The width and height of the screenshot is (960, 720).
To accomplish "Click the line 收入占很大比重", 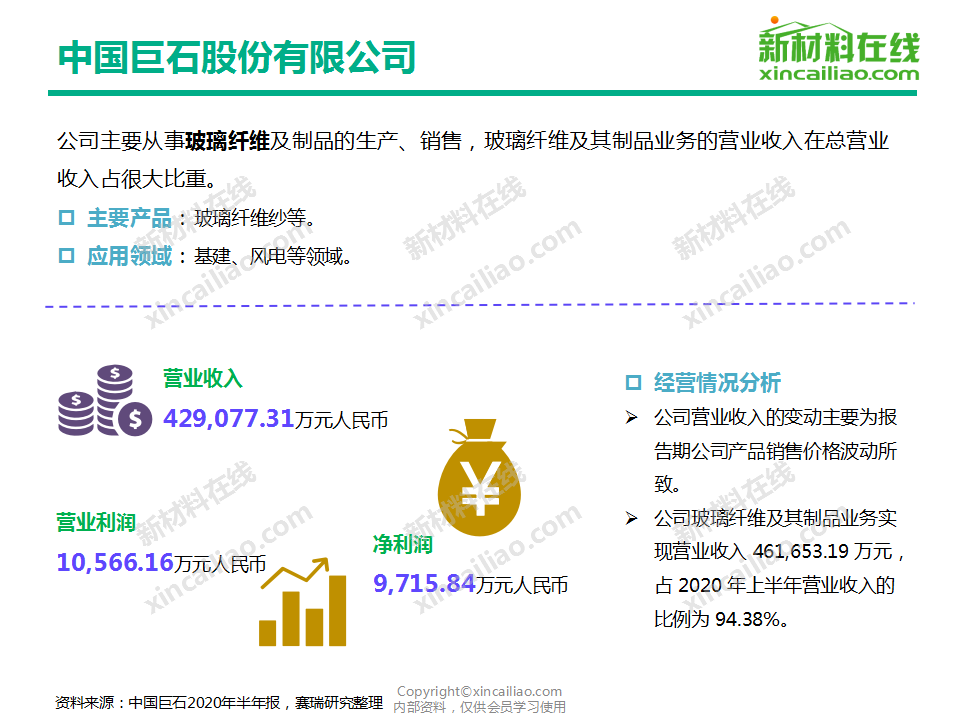I will click(x=138, y=179).
